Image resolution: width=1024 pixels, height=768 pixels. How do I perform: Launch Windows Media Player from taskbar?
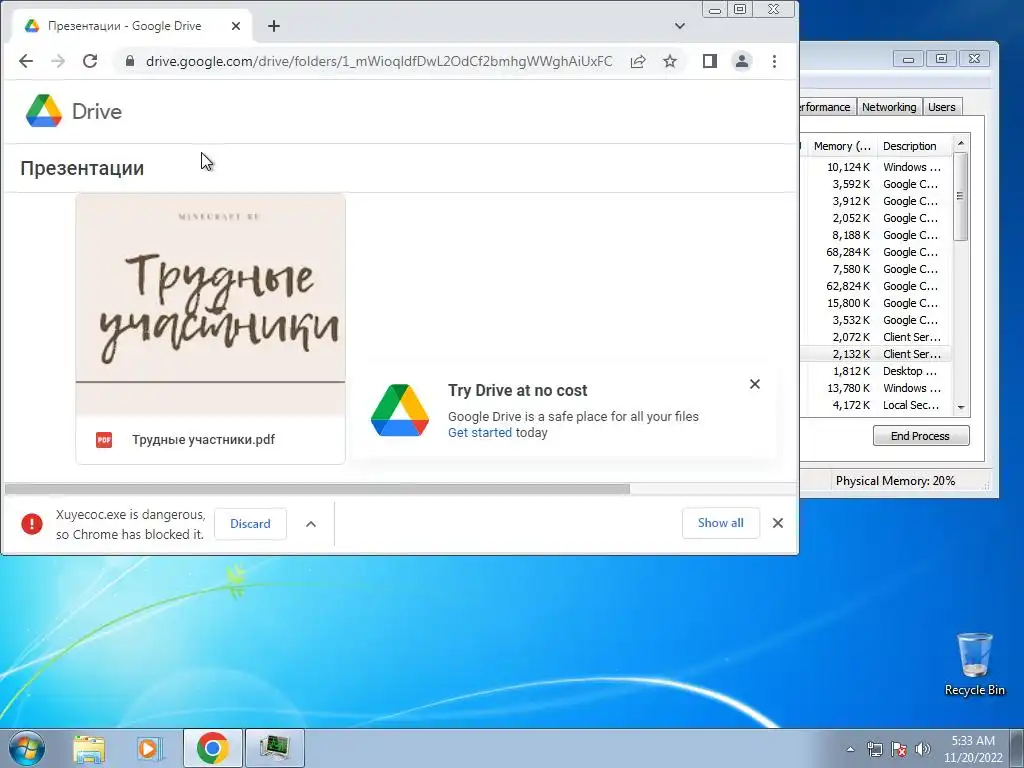coord(150,748)
